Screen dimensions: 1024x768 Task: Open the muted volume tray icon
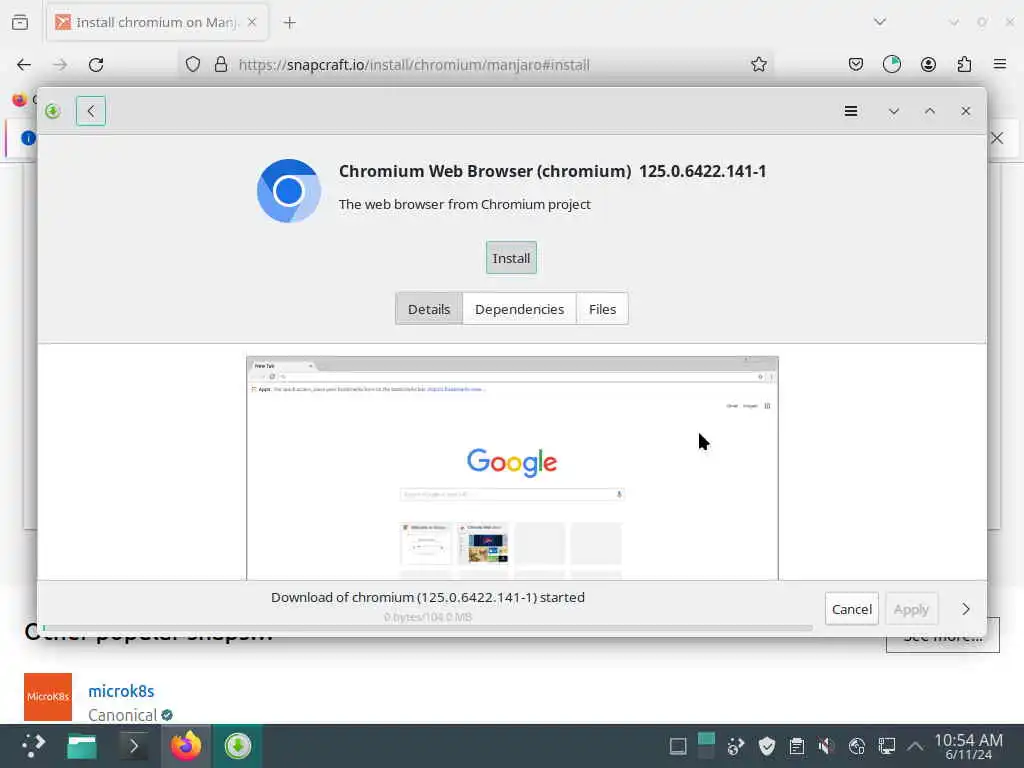coord(826,746)
